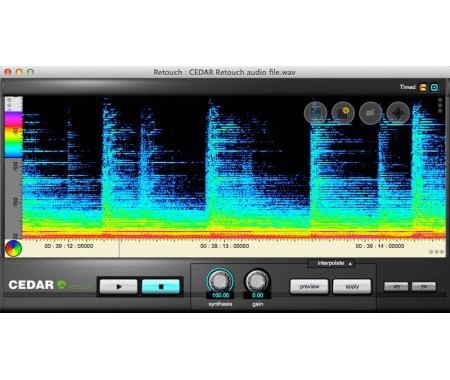Click the timeline marker 00:39:13:00000

224,246
